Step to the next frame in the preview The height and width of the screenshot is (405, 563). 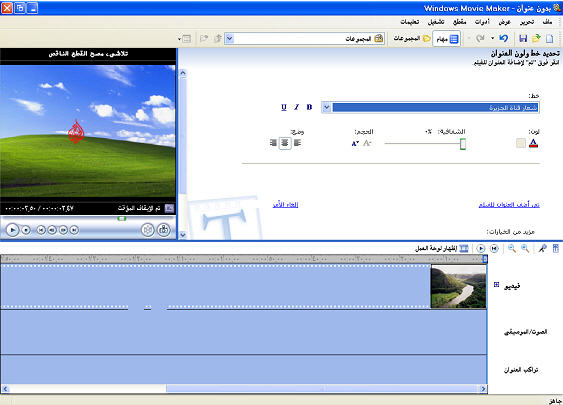(63, 230)
